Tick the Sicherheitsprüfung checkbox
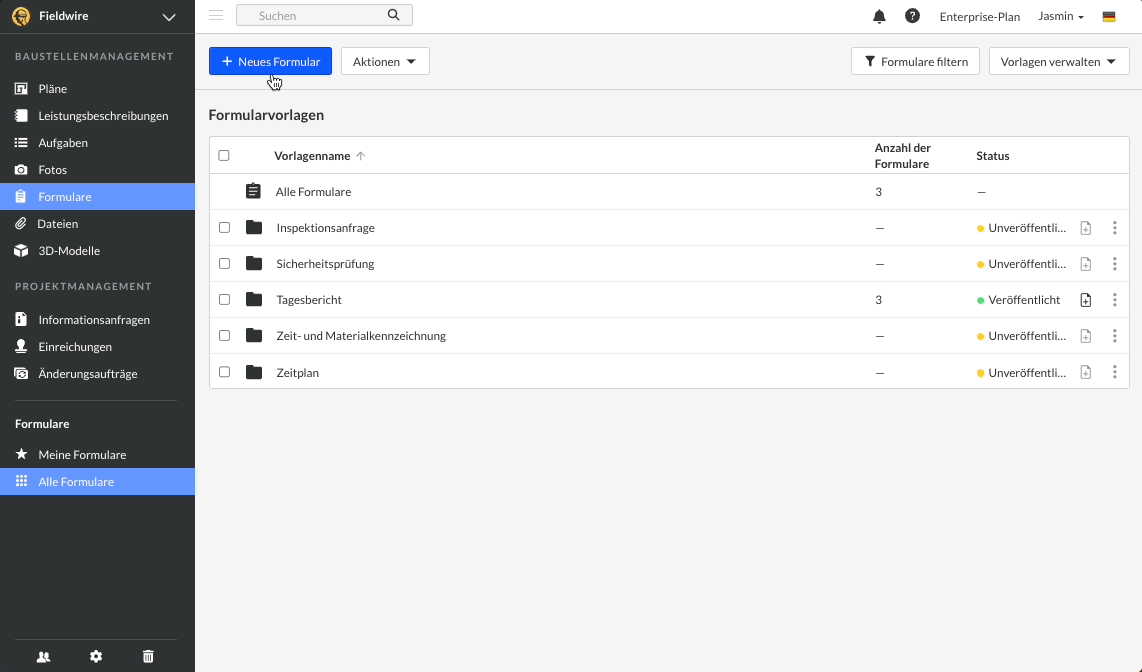The height and width of the screenshot is (672, 1142). point(224,264)
